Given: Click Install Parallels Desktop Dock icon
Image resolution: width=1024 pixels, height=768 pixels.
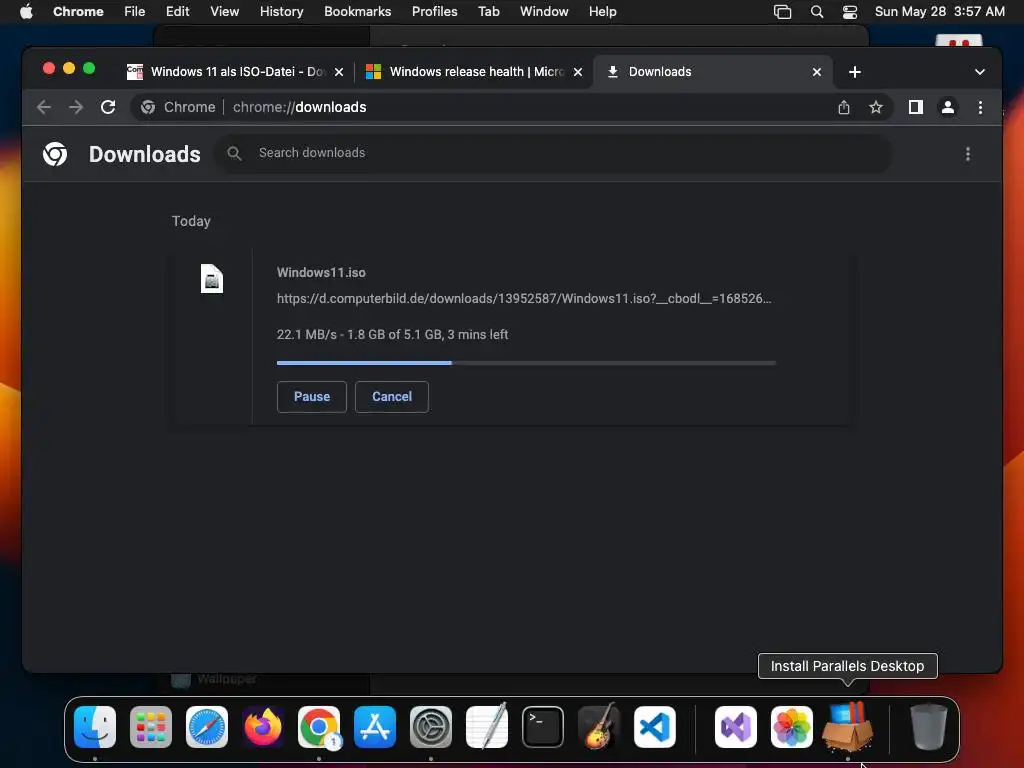Looking at the screenshot, I should coord(848,726).
